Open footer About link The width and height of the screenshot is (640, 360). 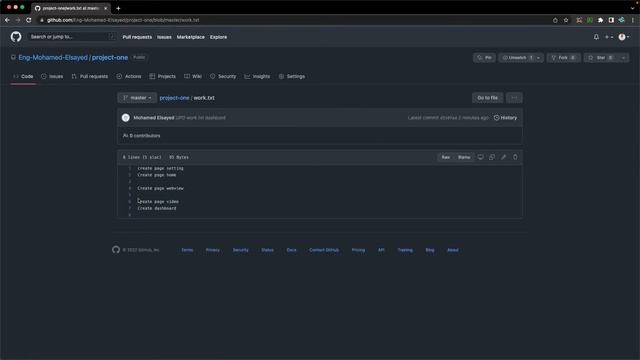453,250
